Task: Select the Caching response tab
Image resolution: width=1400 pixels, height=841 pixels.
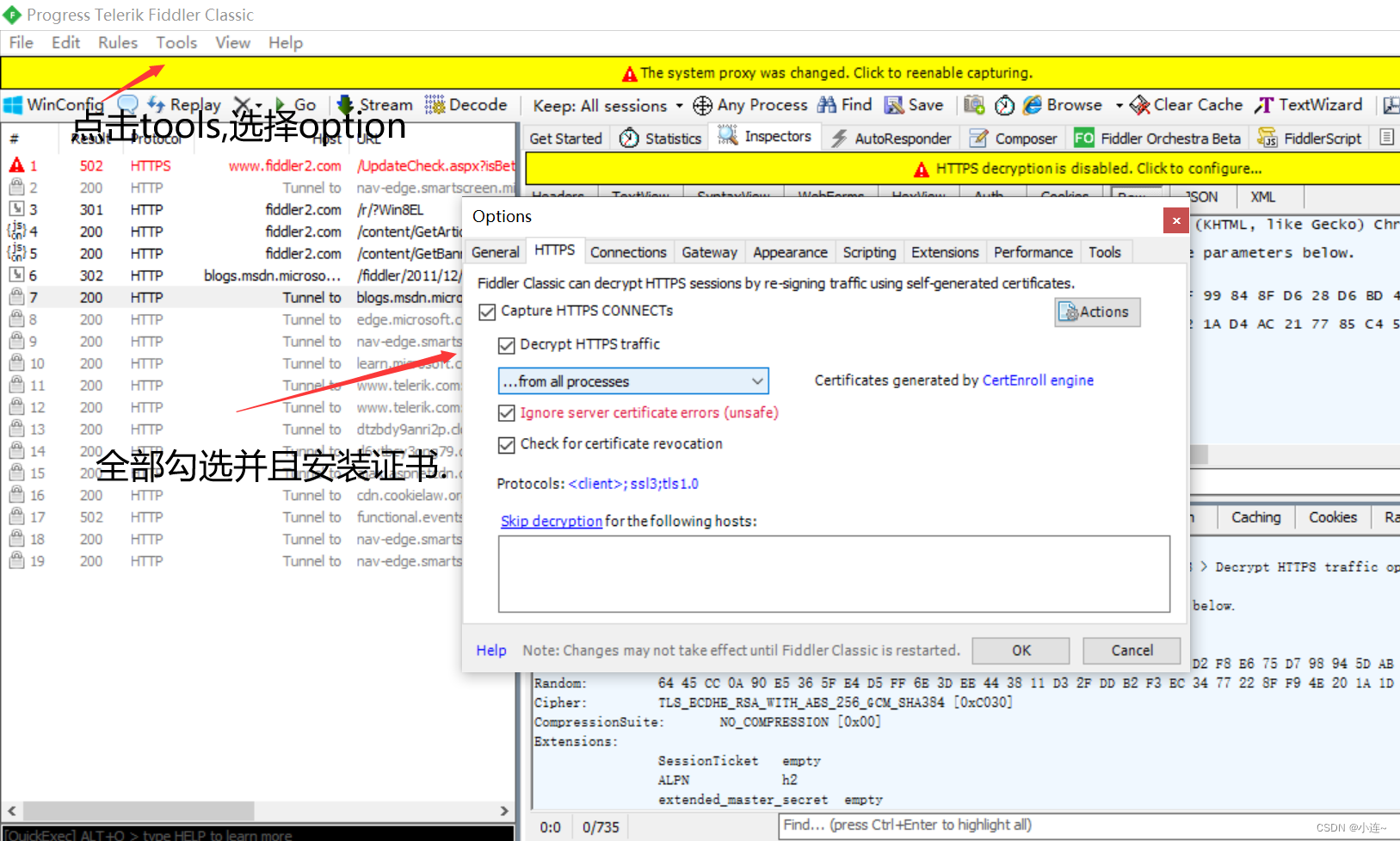Action: click(x=1255, y=517)
